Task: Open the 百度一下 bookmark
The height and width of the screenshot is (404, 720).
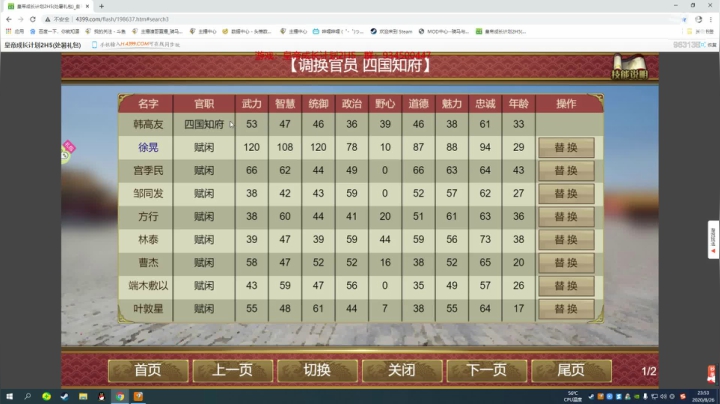Action: pos(55,31)
